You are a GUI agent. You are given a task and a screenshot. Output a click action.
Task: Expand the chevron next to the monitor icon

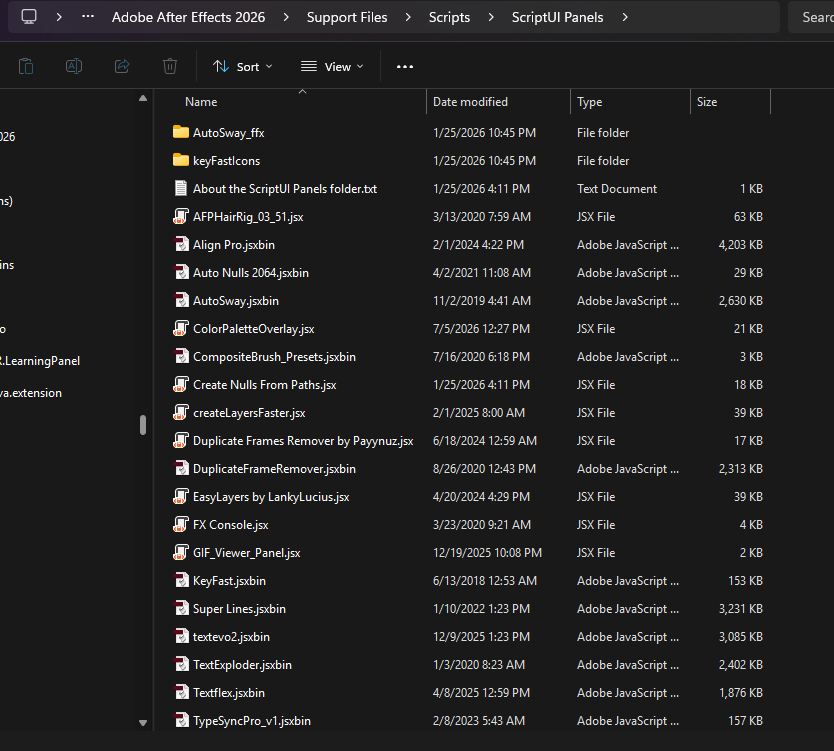point(59,17)
